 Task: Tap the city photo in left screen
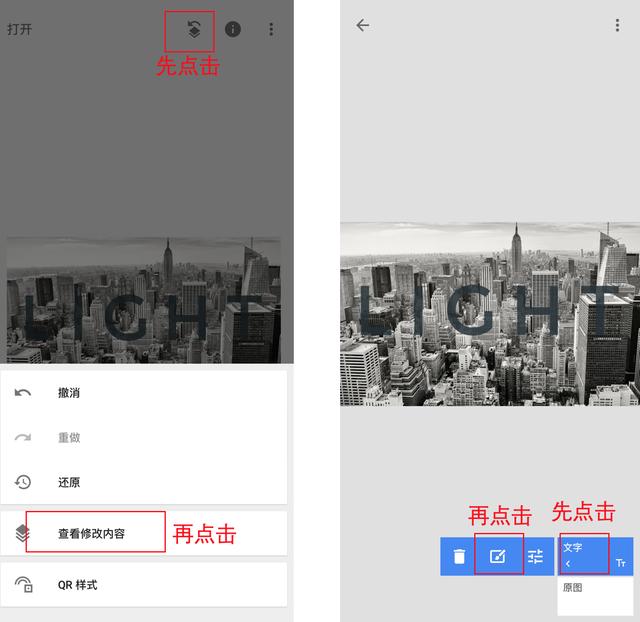[x=144, y=300]
